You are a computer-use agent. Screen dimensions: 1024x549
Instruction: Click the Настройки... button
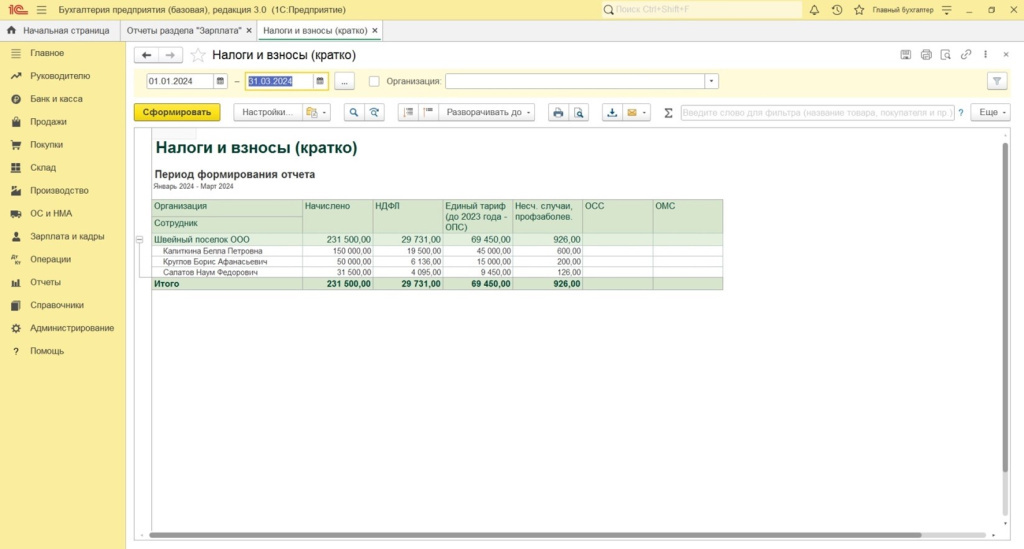(x=267, y=113)
